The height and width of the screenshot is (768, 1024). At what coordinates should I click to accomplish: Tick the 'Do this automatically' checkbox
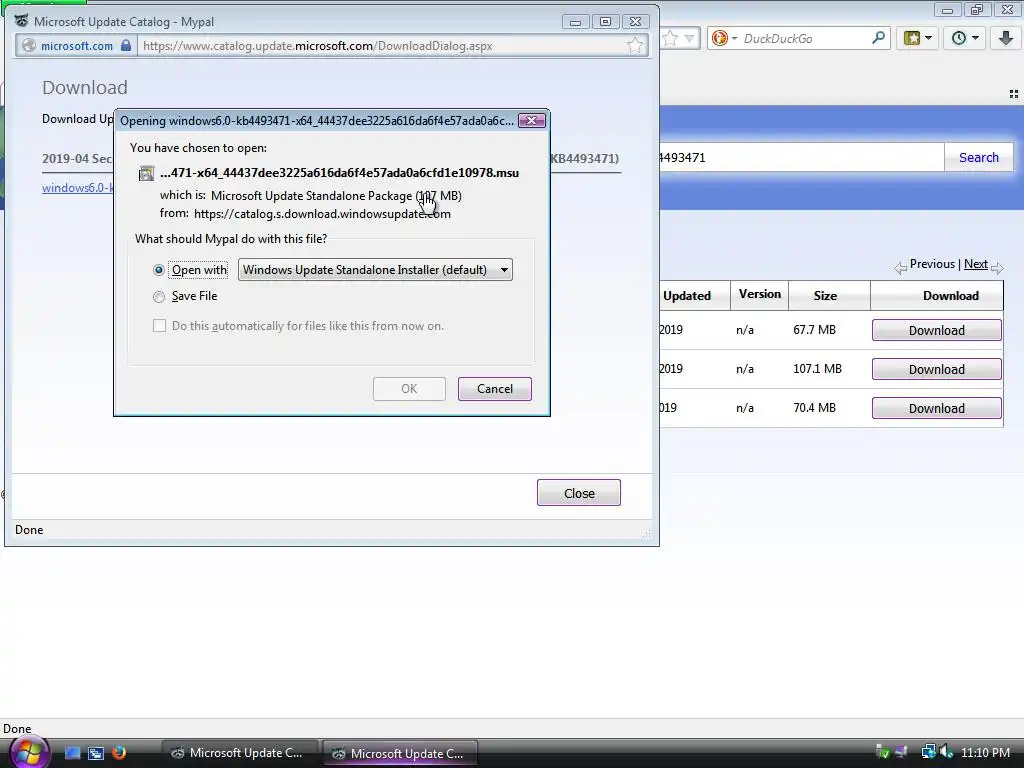(159, 325)
